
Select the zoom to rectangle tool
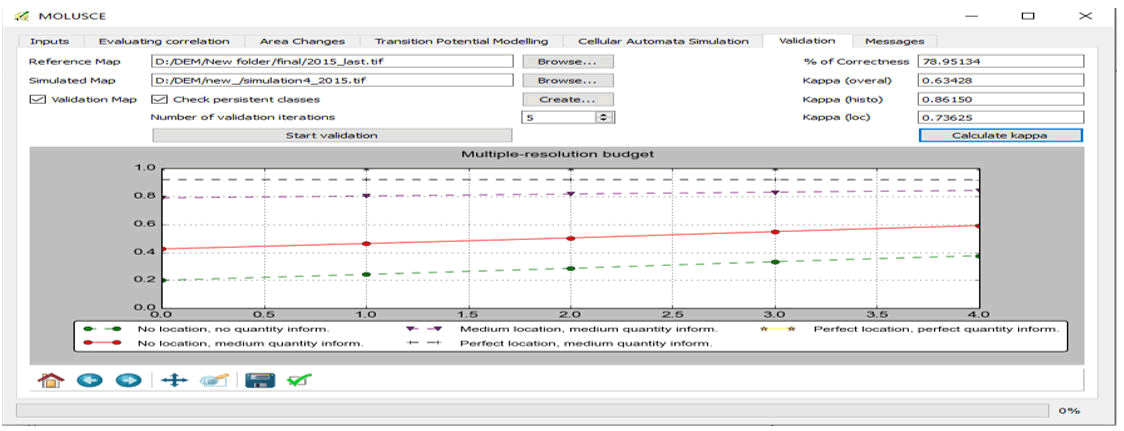click(215, 380)
